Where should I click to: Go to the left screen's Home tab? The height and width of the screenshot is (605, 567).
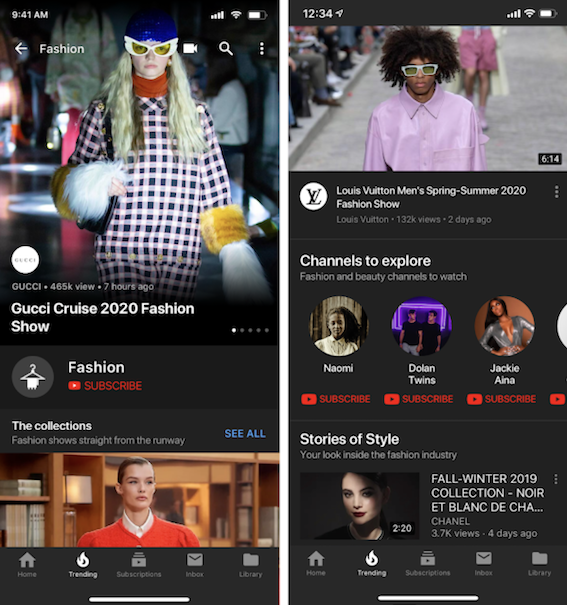[27, 565]
